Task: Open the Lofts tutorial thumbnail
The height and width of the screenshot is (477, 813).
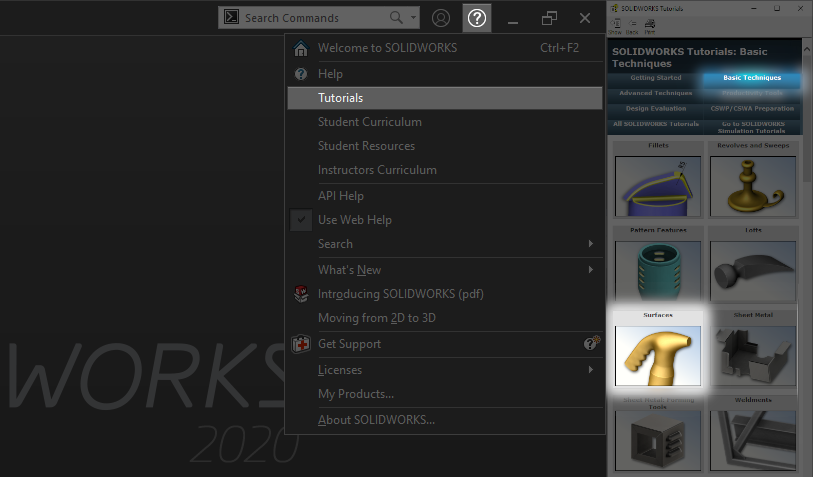Action: coord(753,271)
